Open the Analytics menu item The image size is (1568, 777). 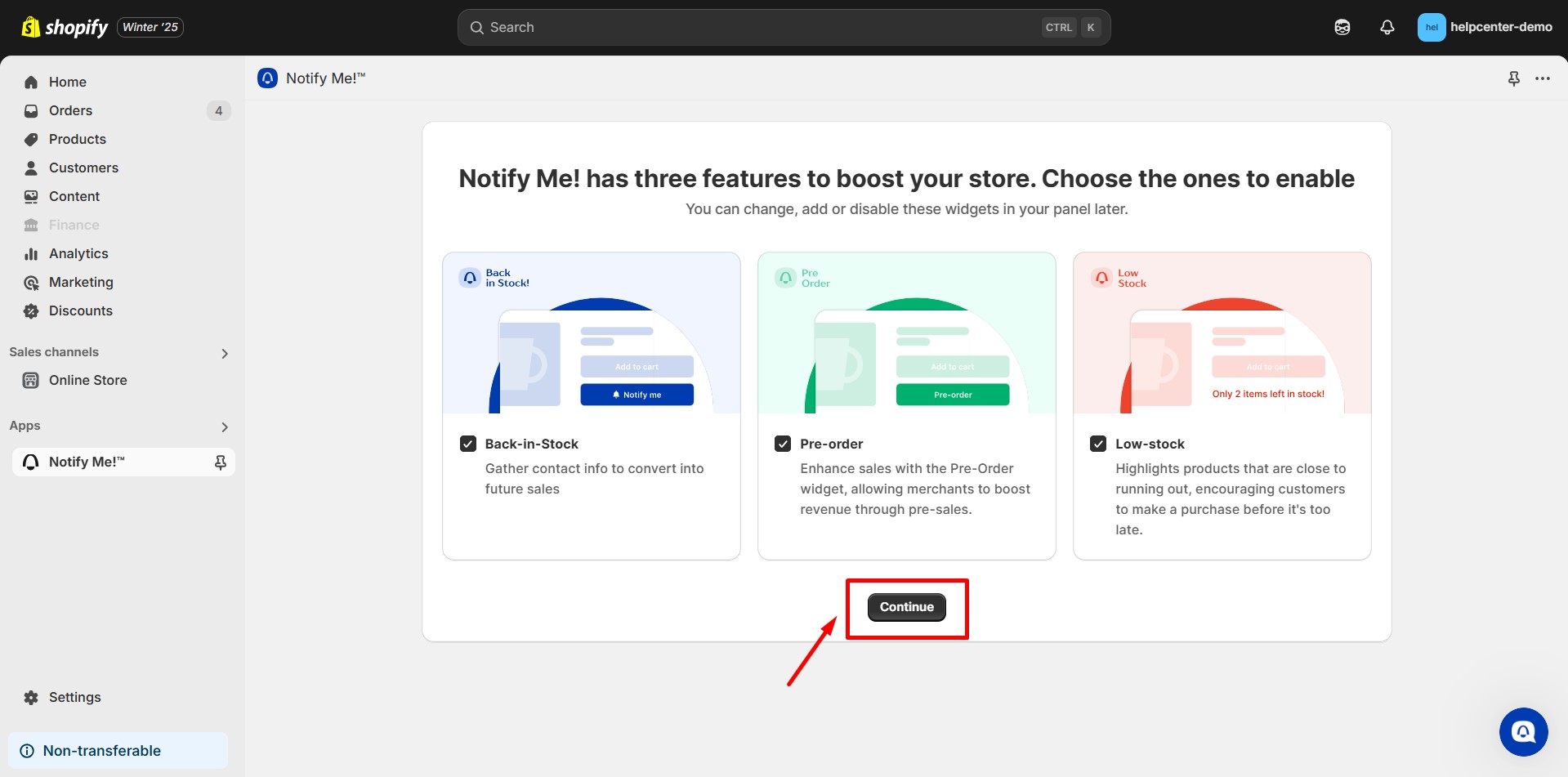(x=78, y=253)
